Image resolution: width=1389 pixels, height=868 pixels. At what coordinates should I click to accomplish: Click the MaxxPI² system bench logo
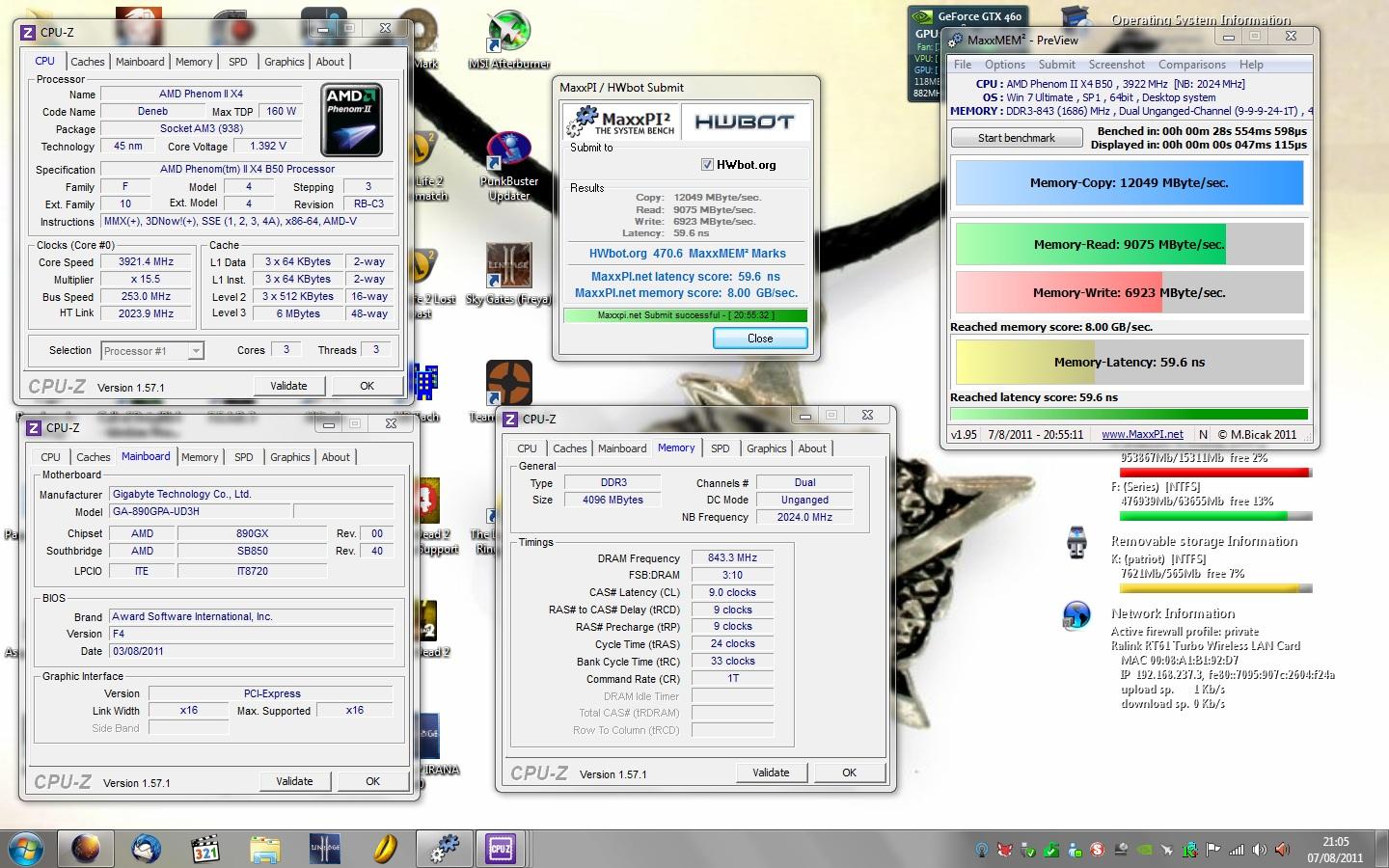[622, 122]
